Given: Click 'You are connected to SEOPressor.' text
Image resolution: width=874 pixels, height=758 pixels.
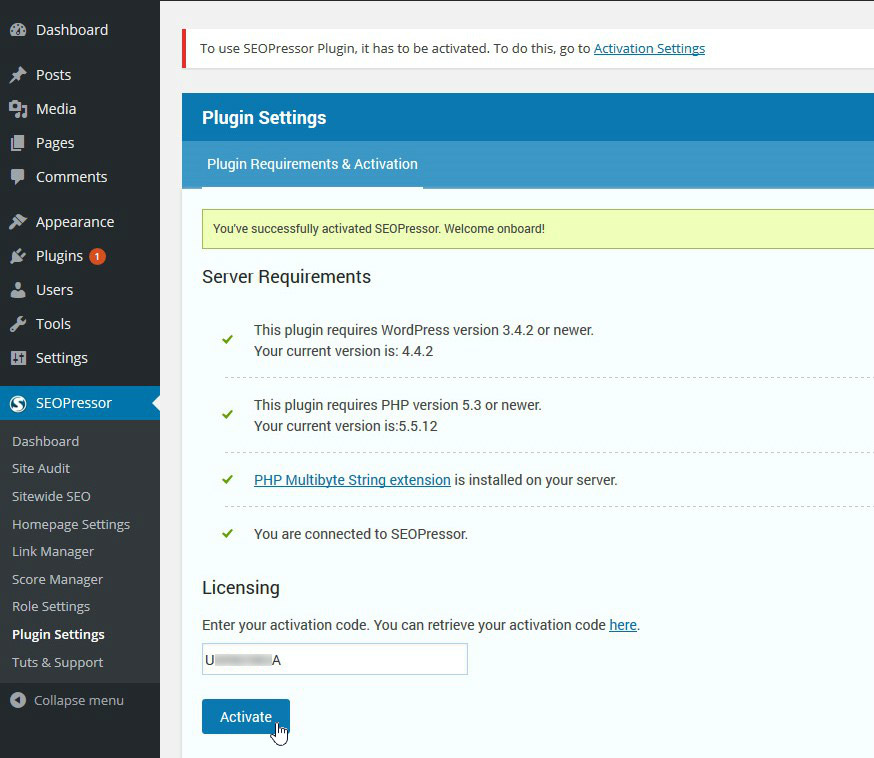Looking at the screenshot, I should click(x=361, y=535).
